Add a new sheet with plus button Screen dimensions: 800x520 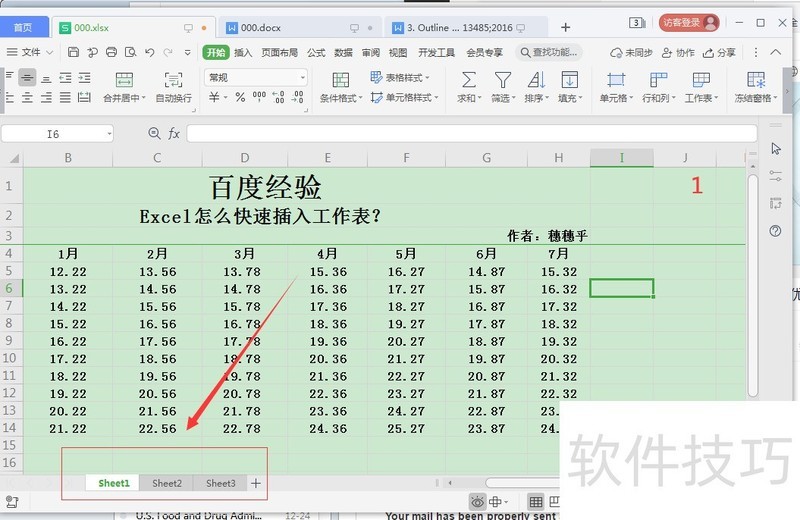pyautogui.click(x=256, y=483)
